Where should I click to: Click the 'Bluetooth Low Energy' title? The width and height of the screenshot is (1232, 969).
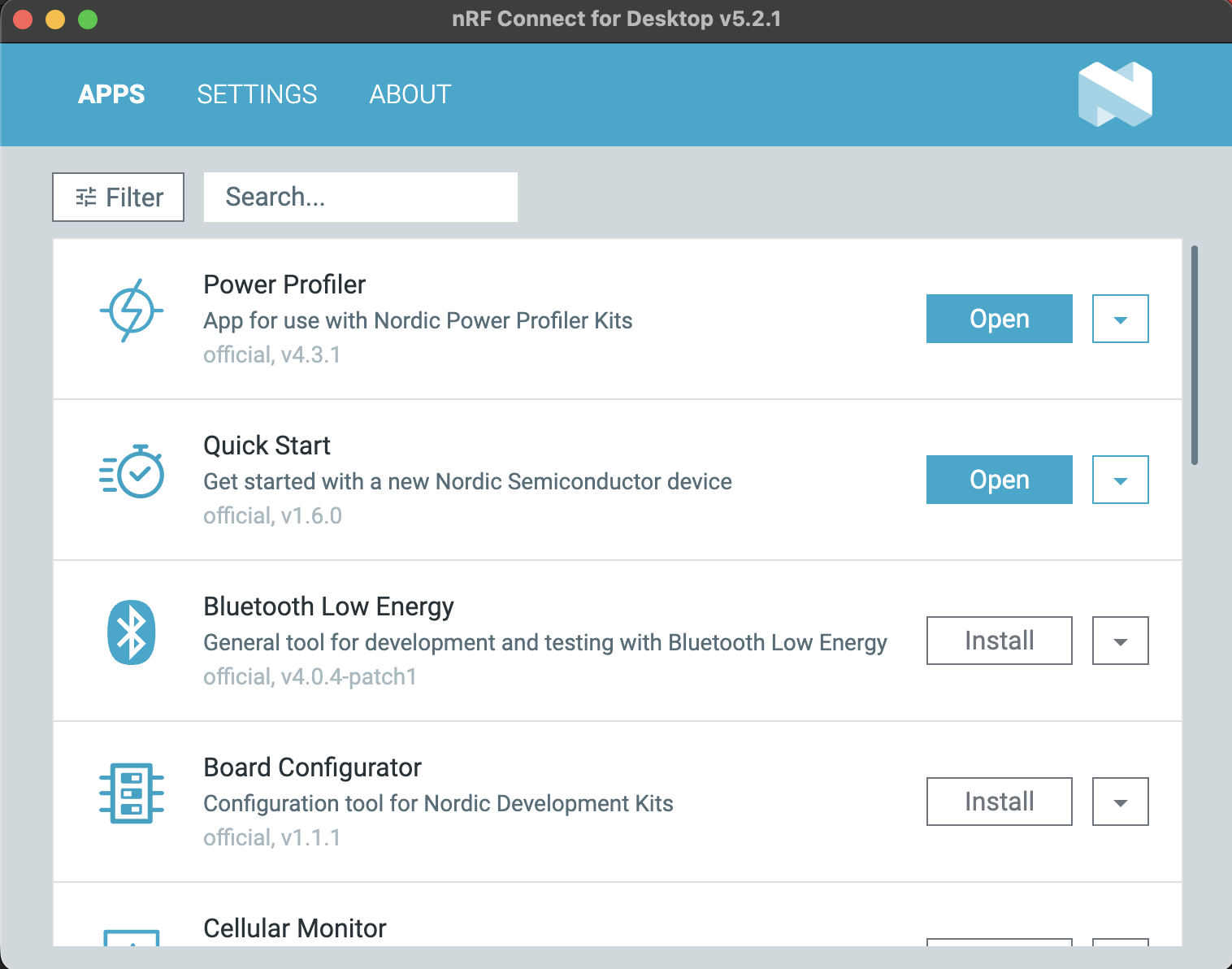click(328, 606)
